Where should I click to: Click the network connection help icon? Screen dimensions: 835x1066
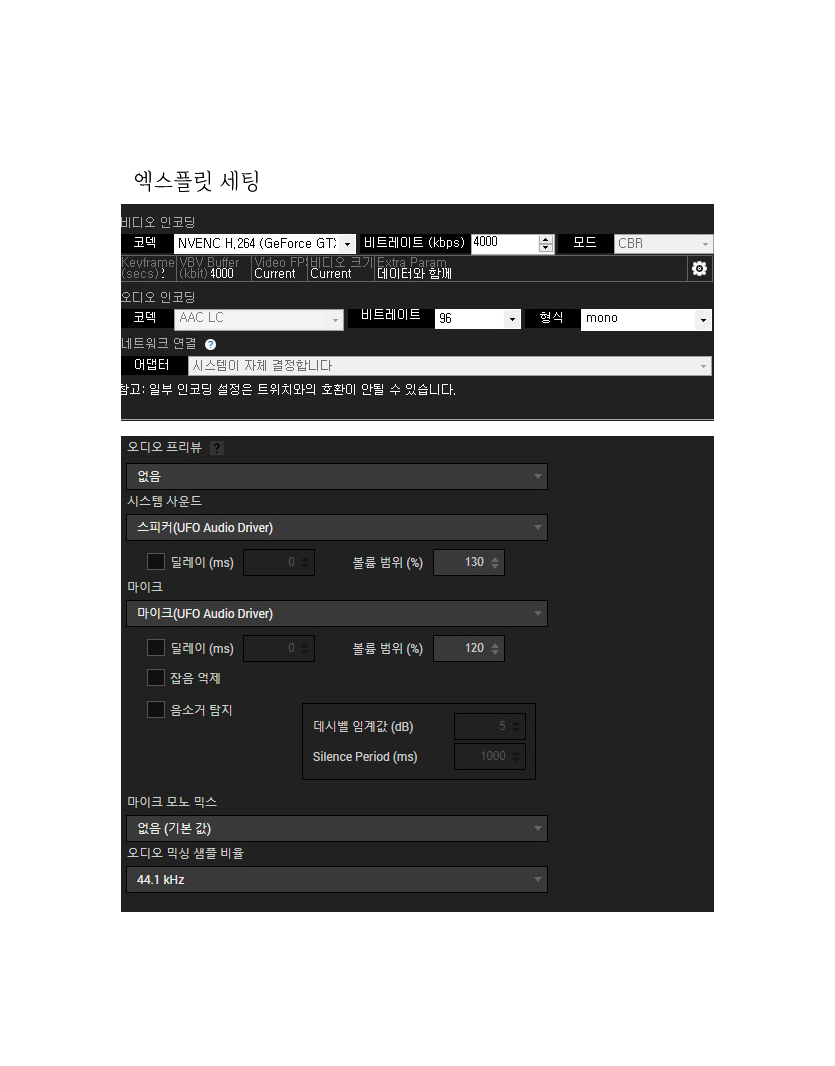point(210,345)
